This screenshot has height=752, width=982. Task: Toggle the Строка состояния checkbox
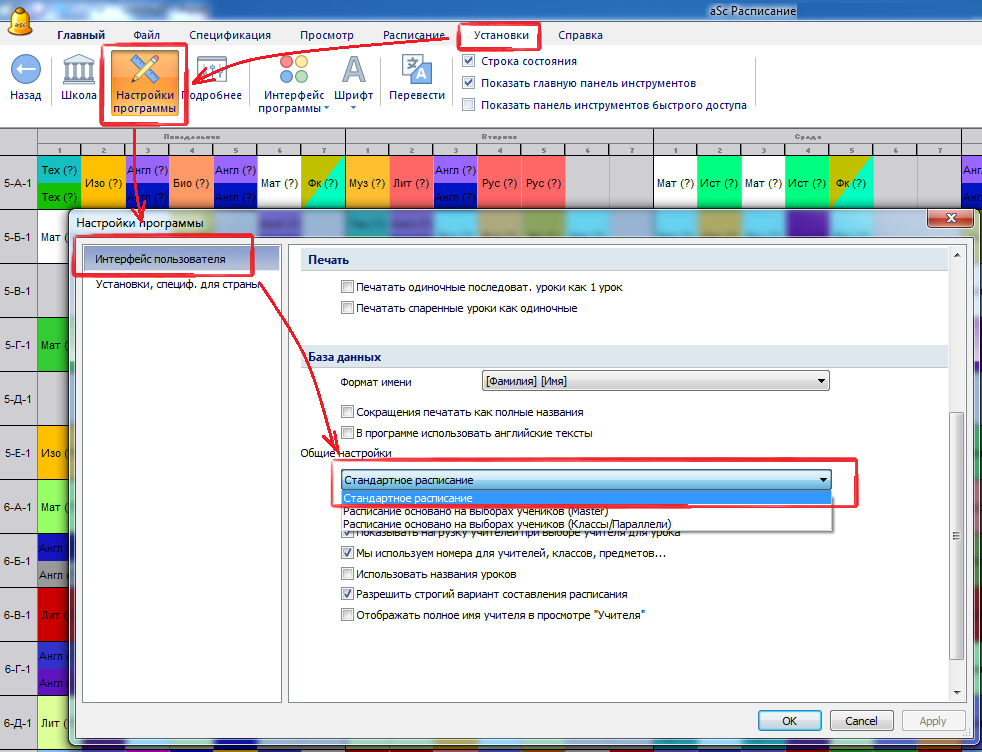(469, 62)
